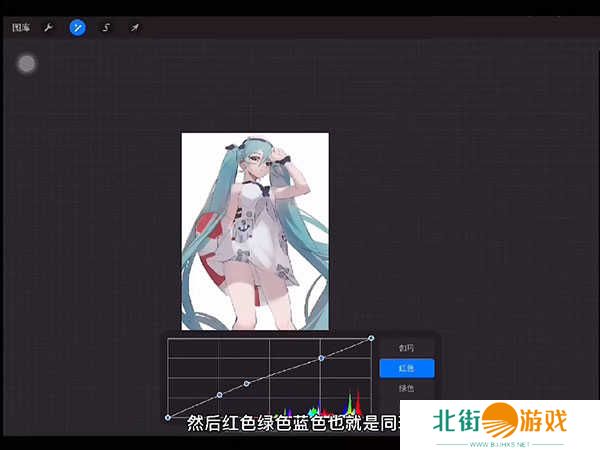600x450 pixels.
Task: Click the white subtitle text
Action: 290,424
